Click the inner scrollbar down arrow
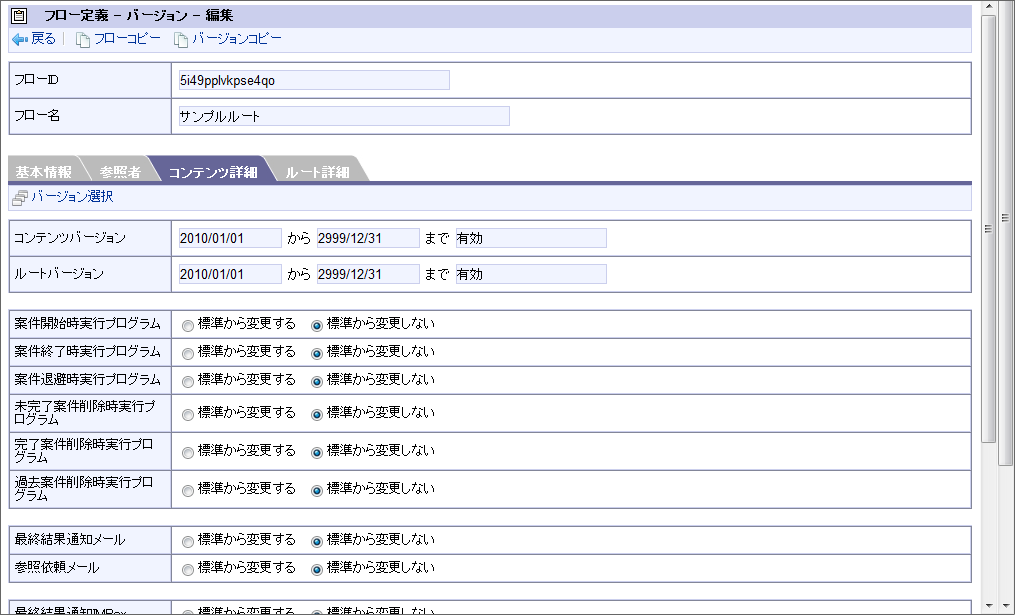 pos(988,607)
